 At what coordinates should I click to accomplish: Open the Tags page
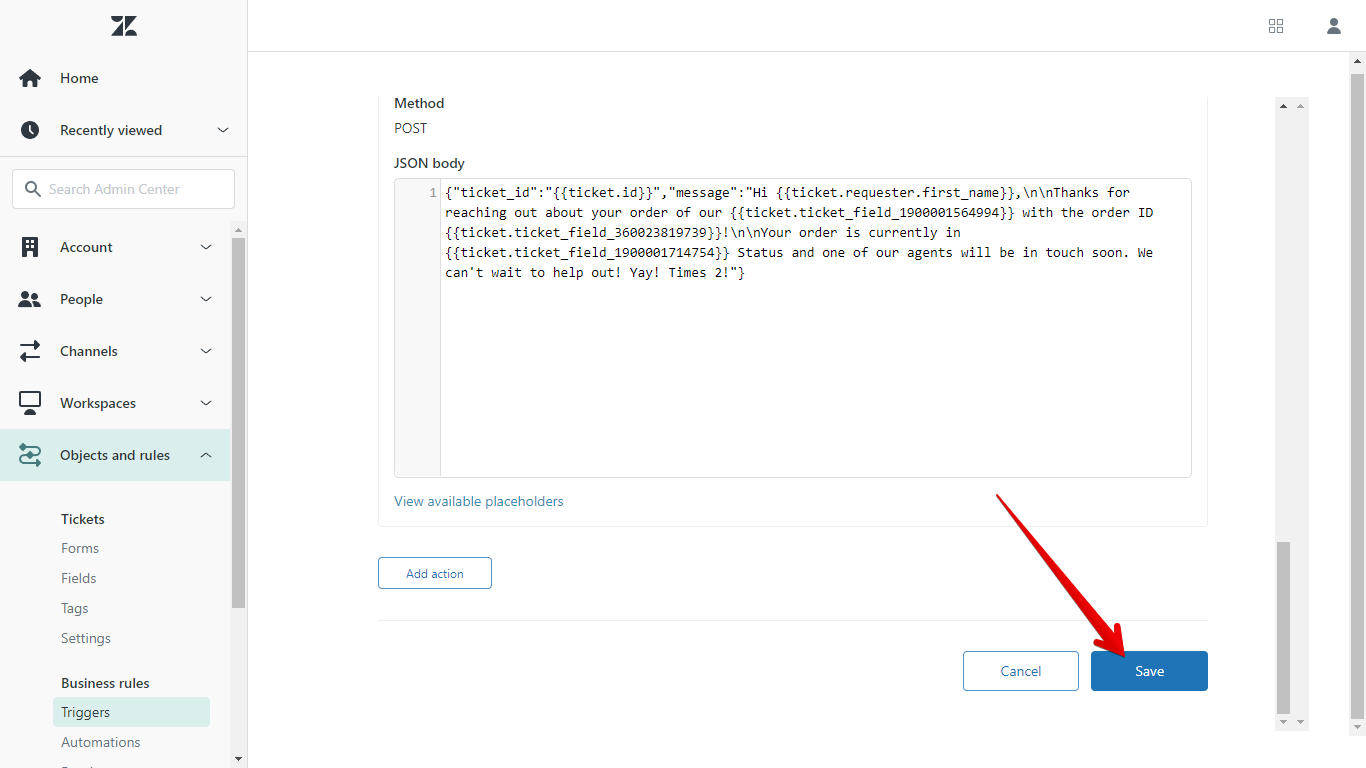click(x=75, y=608)
